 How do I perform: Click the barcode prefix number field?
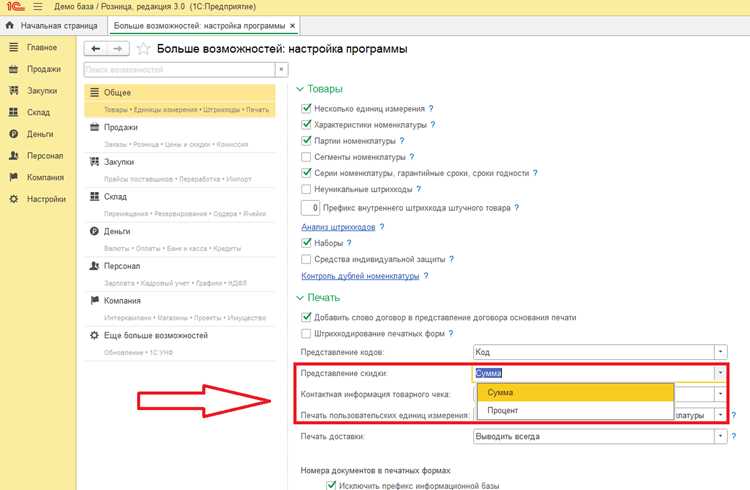tap(310, 208)
